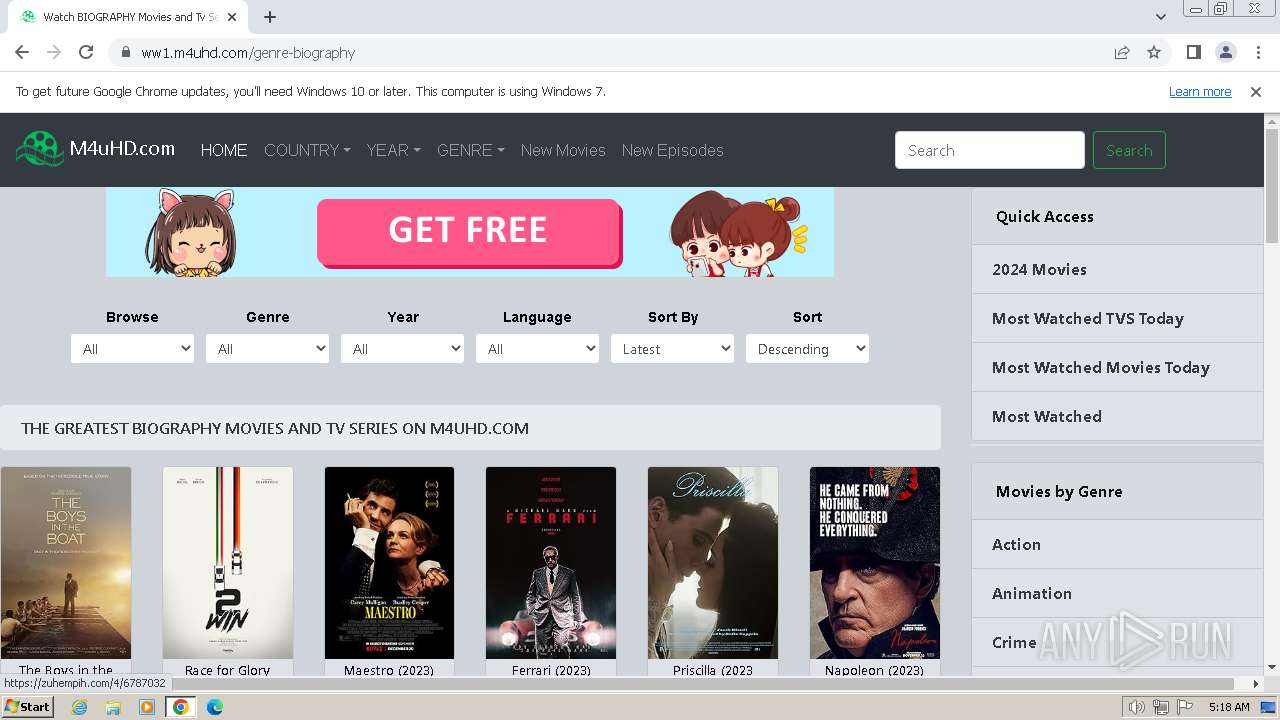
Task: Open the Windows Start button
Action: 27,706
